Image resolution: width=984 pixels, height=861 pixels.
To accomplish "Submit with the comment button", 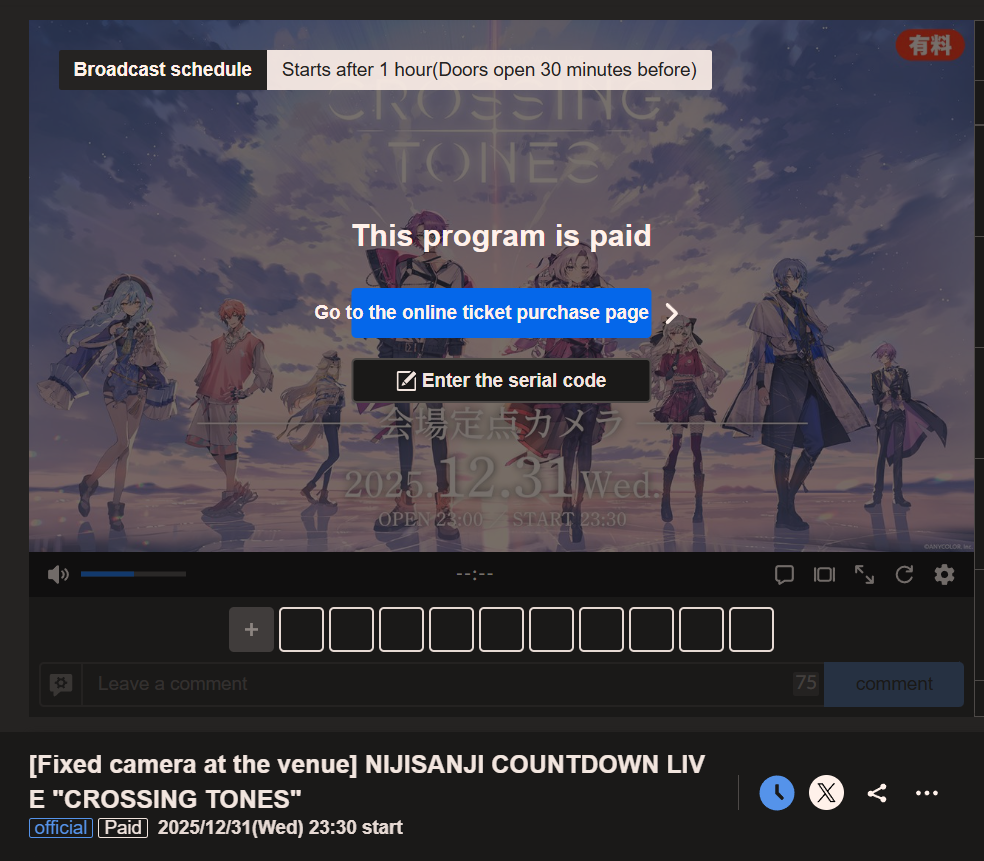I will coord(894,684).
